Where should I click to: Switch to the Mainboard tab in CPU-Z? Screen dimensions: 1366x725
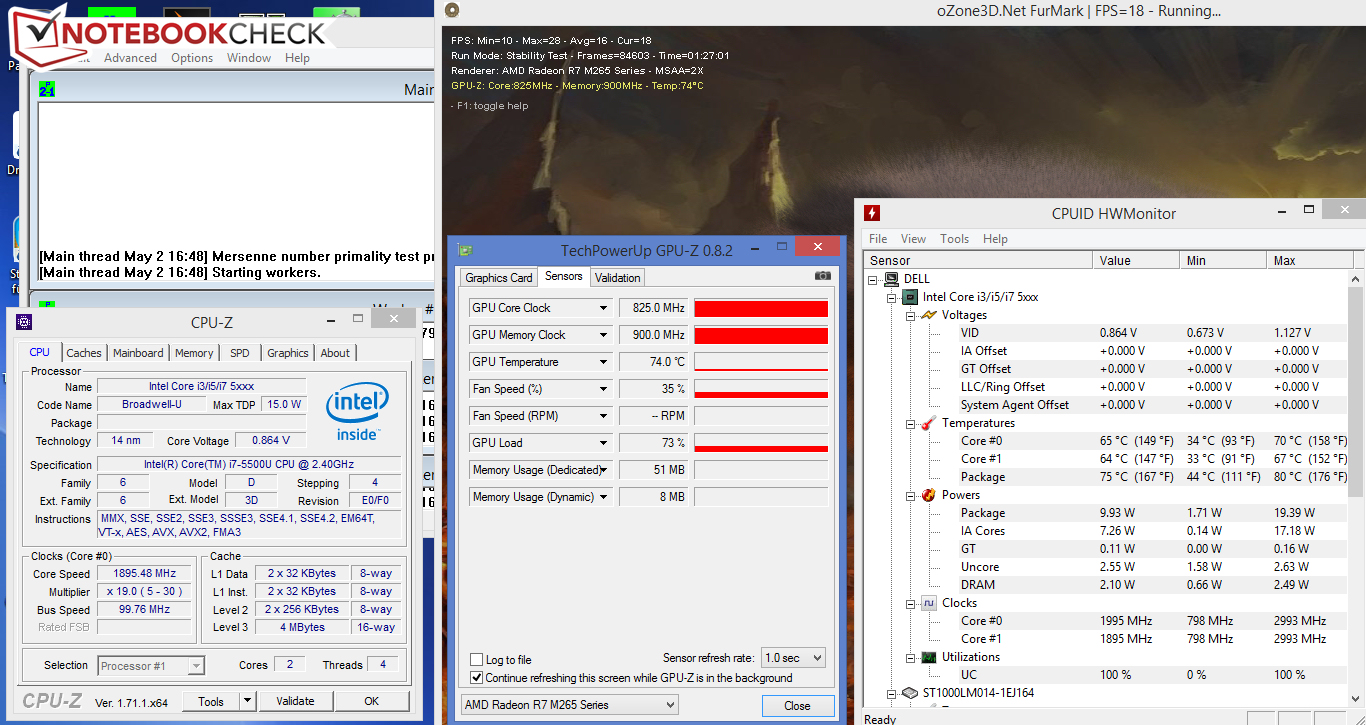tap(138, 353)
